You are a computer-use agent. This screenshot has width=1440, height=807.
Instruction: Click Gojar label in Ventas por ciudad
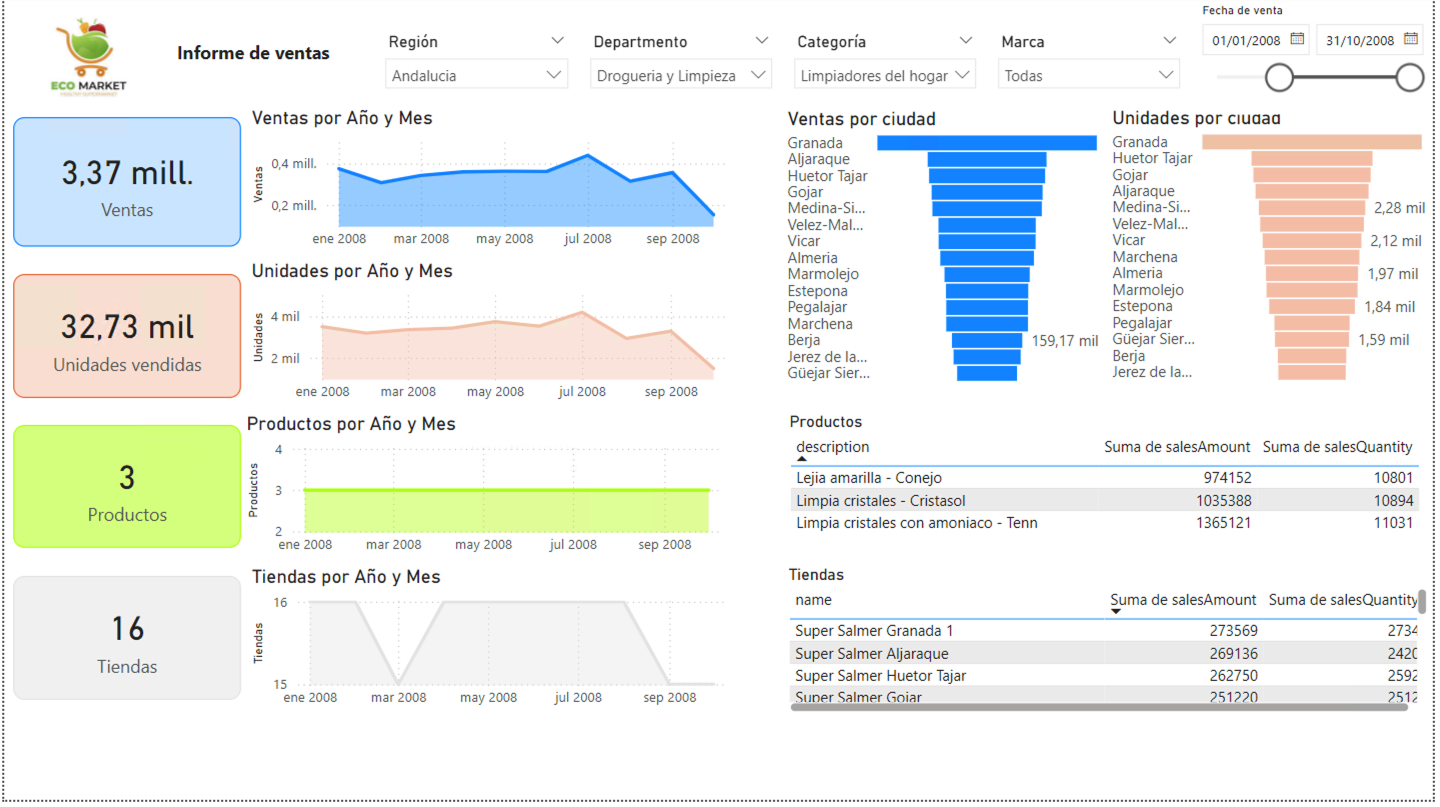click(805, 192)
